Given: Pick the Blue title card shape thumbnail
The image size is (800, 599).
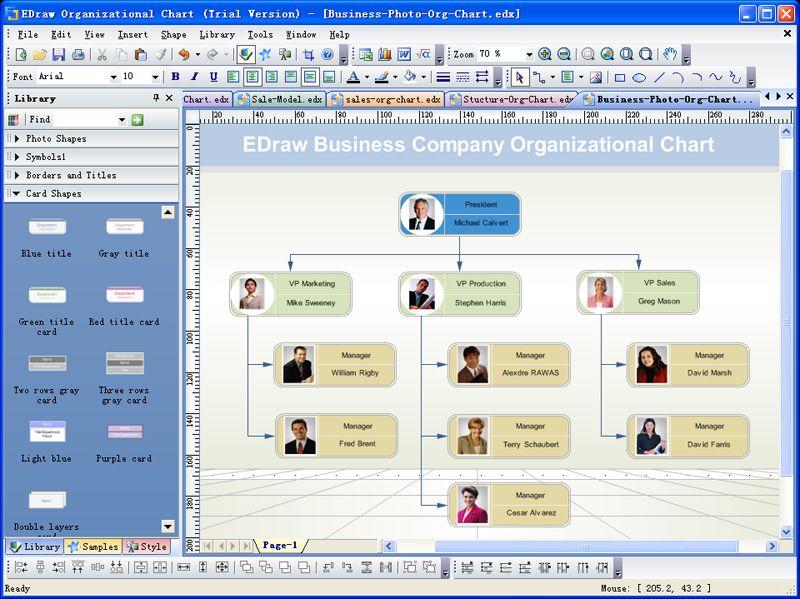Looking at the screenshot, I should tap(47, 227).
